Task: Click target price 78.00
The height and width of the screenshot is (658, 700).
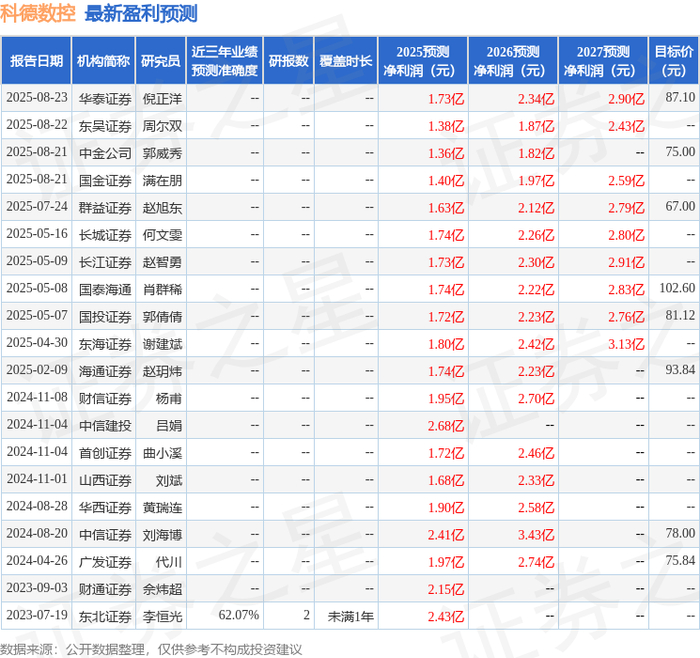Action: (x=680, y=533)
